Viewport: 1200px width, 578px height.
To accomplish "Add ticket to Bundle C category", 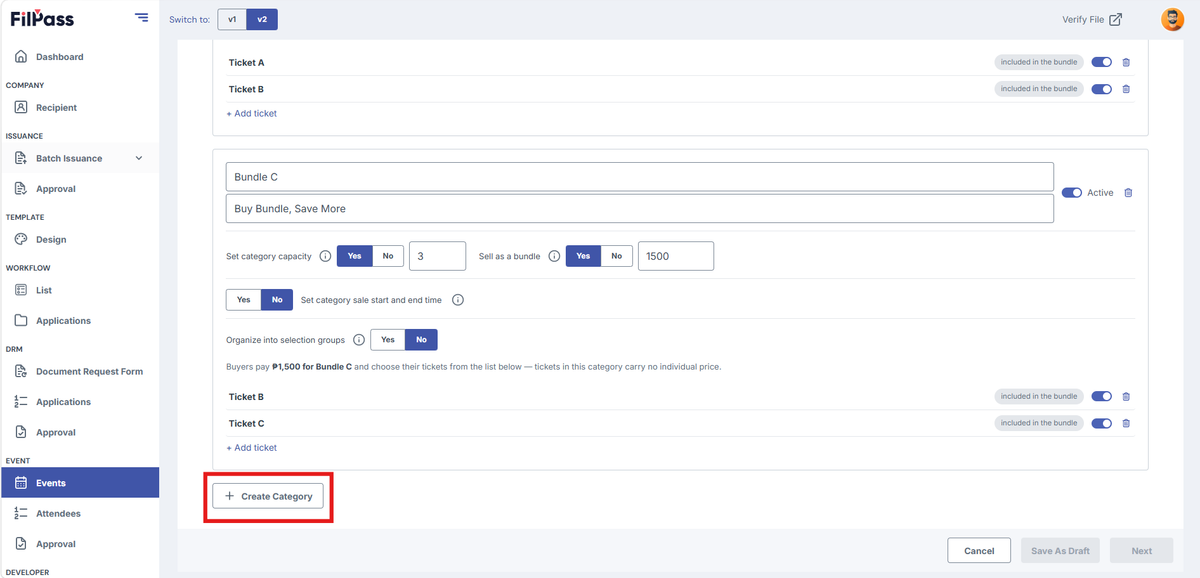I will click(x=252, y=448).
